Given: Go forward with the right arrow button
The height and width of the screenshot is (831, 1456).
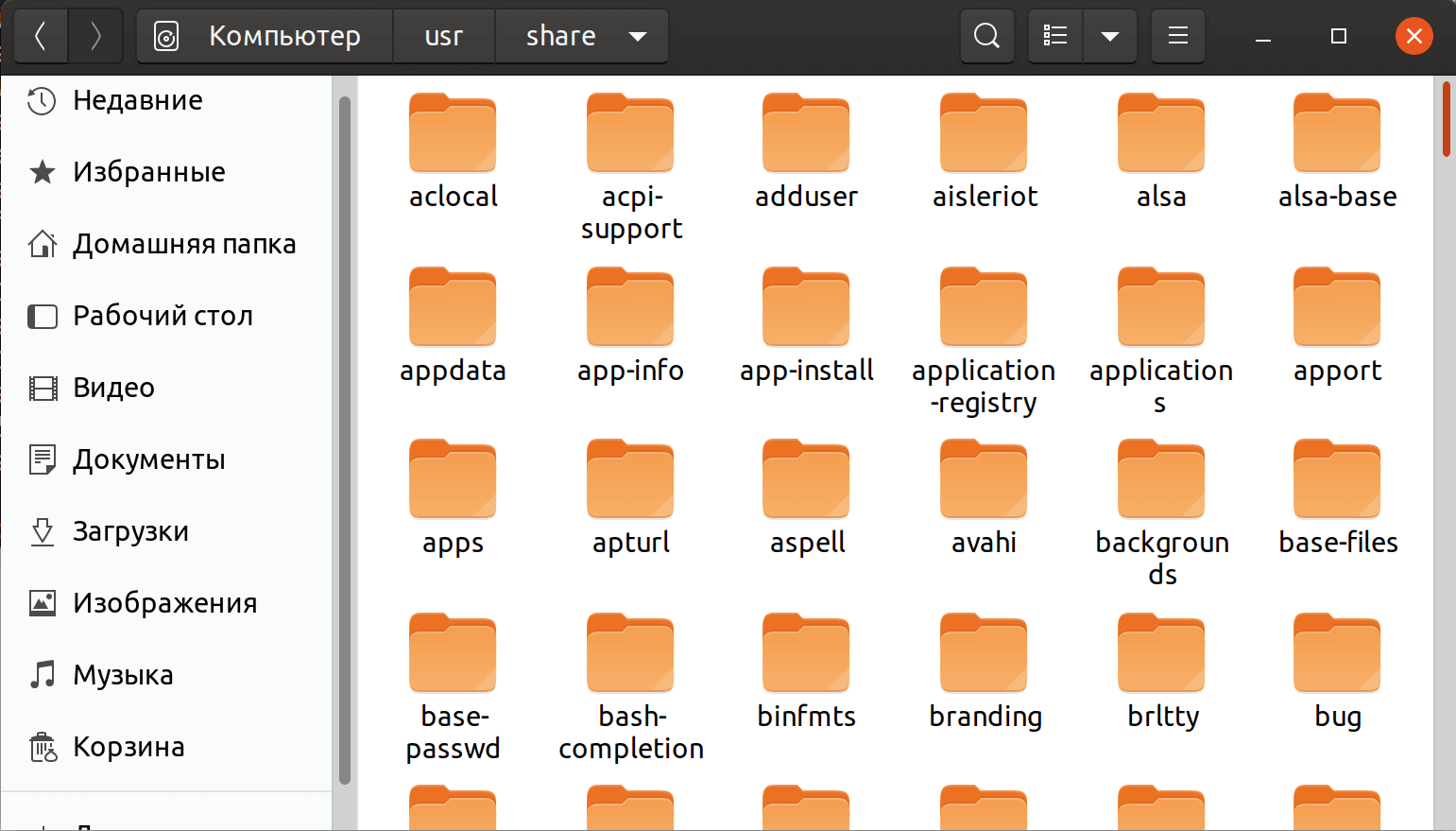Looking at the screenshot, I should pyautogui.click(x=95, y=36).
